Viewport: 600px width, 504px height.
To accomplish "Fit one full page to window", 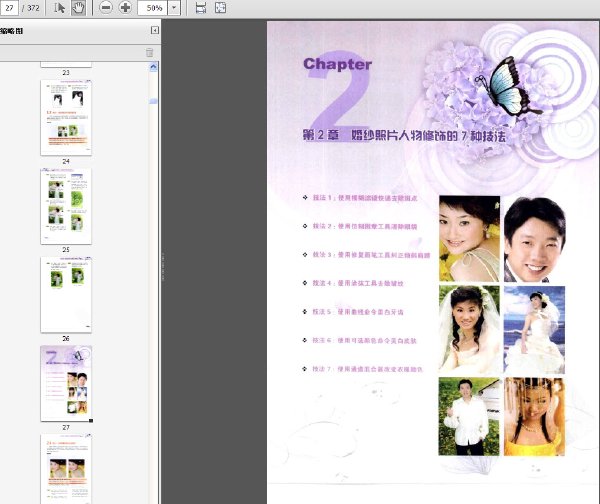I will 220,8.
